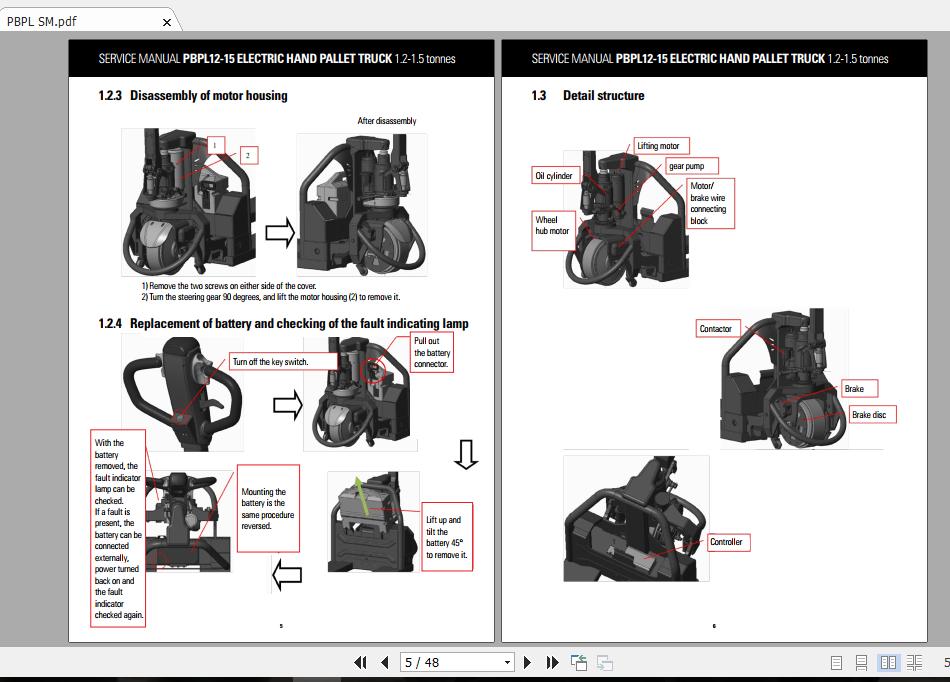Turn on continuous vertical scrolling

[861, 661]
